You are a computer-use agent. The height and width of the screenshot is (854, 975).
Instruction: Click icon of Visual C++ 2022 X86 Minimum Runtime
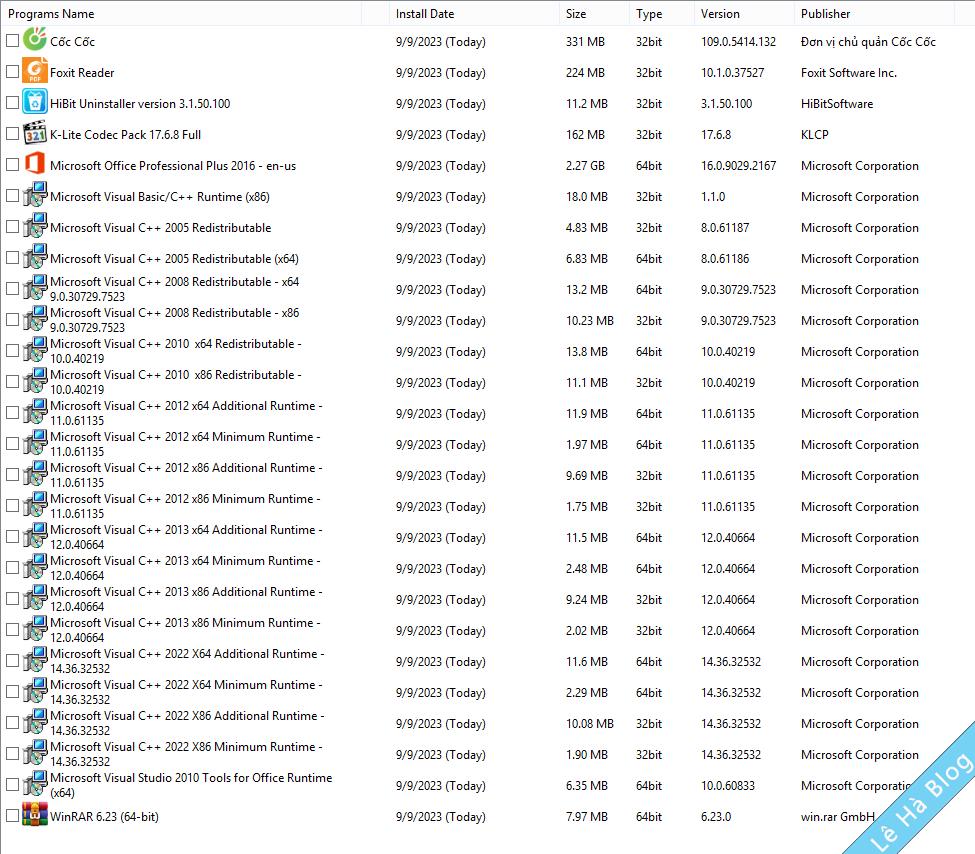(x=35, y=753)
